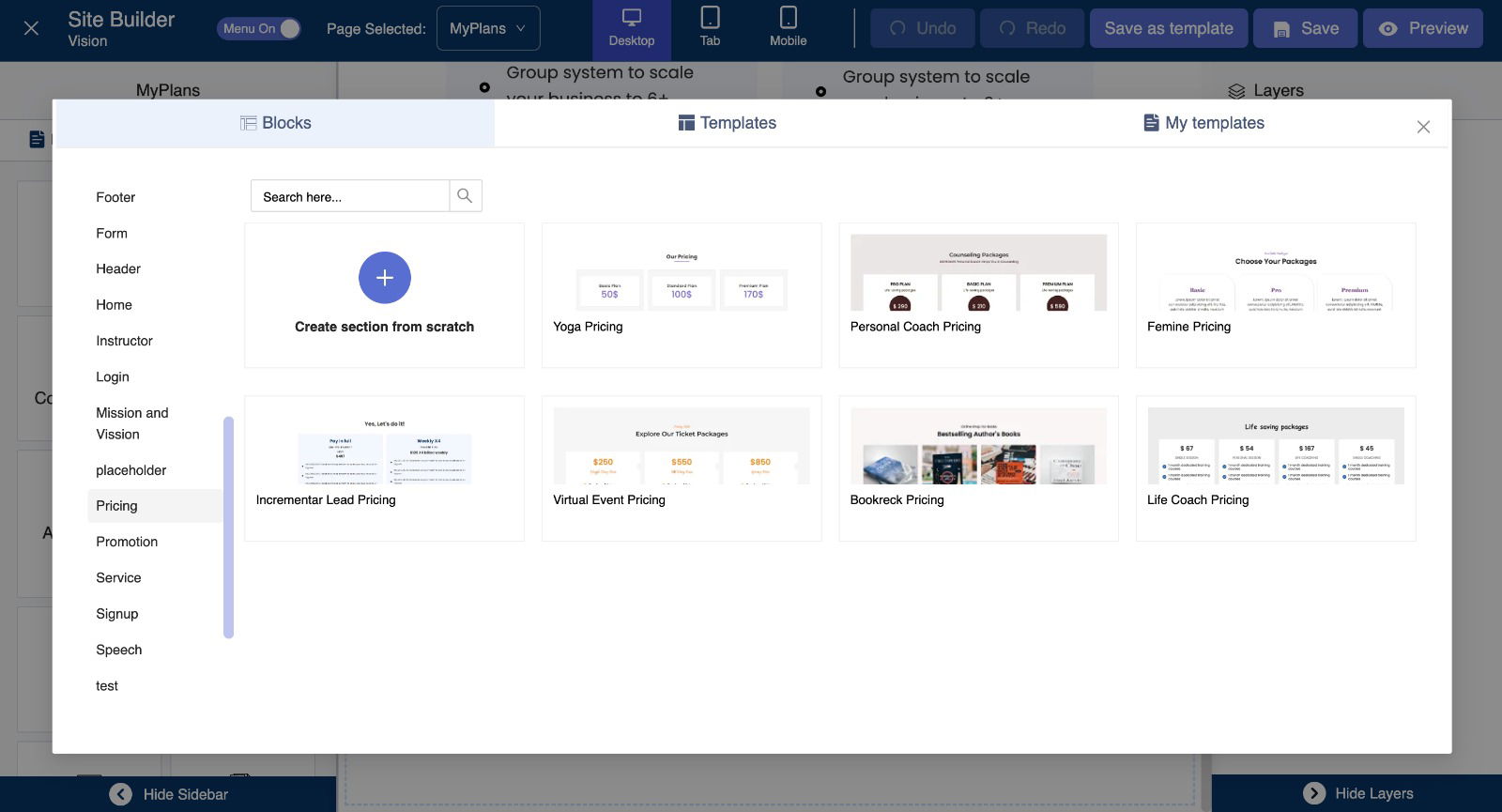1502x812 pixels.
Task: Switch to Mobile device view
Action: [788, 29]
